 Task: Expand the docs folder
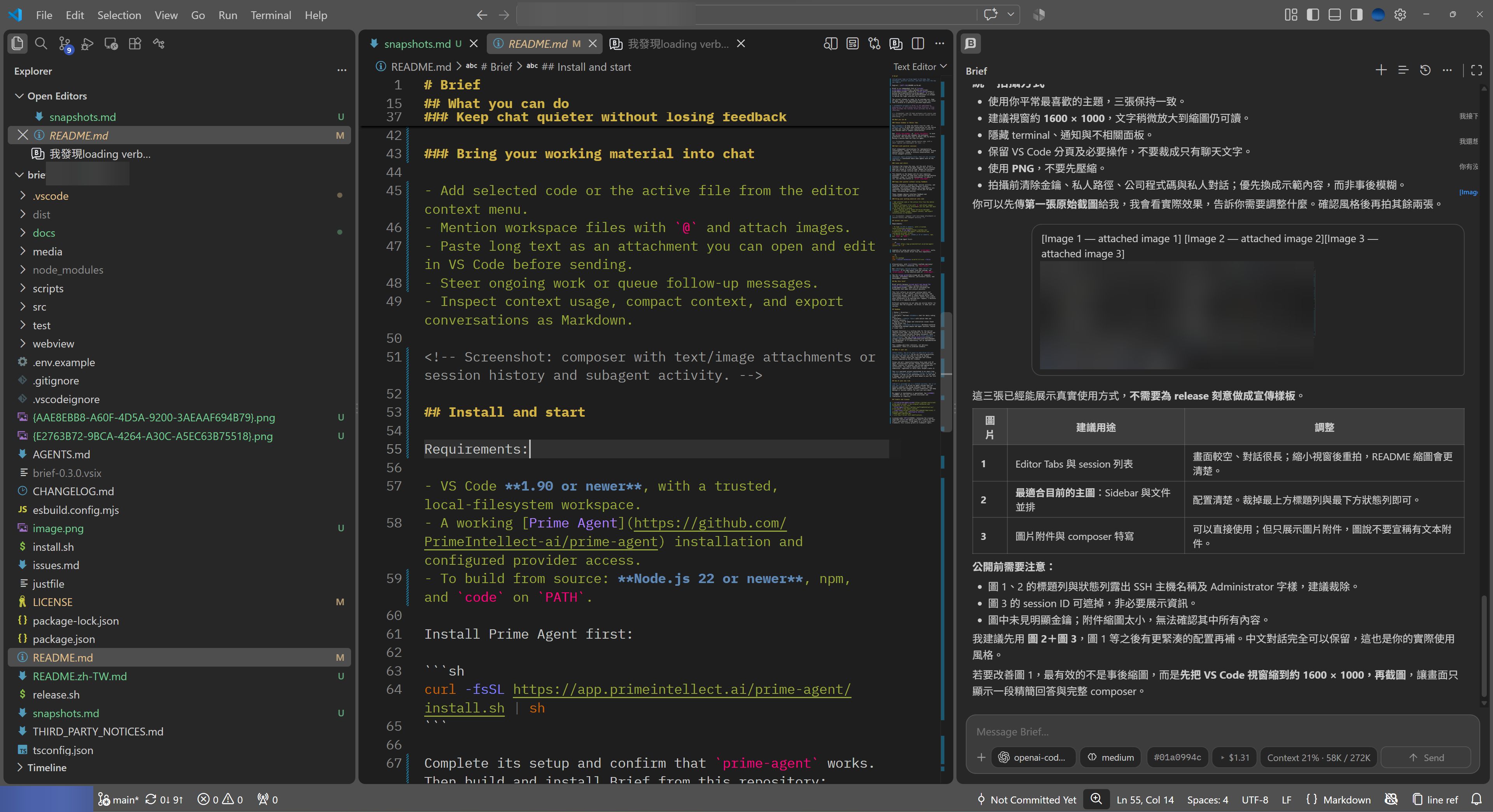click(x=180, y=232)
